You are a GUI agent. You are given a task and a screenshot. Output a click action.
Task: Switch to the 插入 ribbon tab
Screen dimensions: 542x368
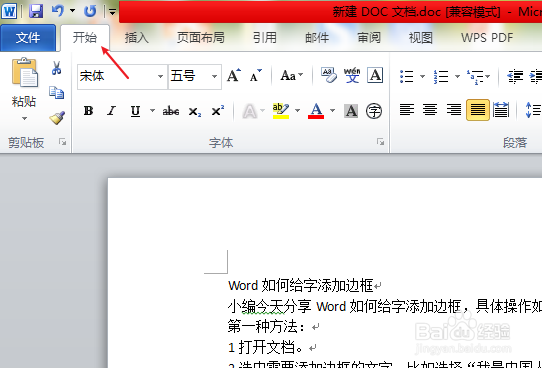(137, 38)
